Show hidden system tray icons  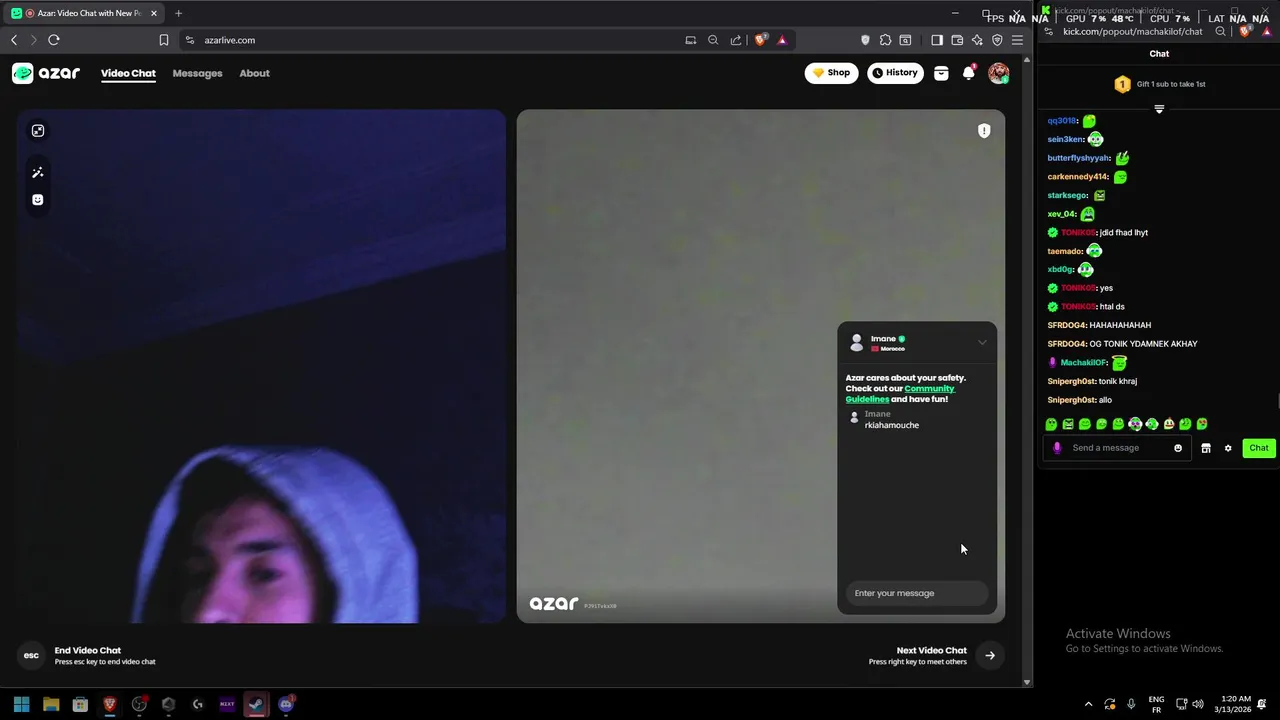1089,704
